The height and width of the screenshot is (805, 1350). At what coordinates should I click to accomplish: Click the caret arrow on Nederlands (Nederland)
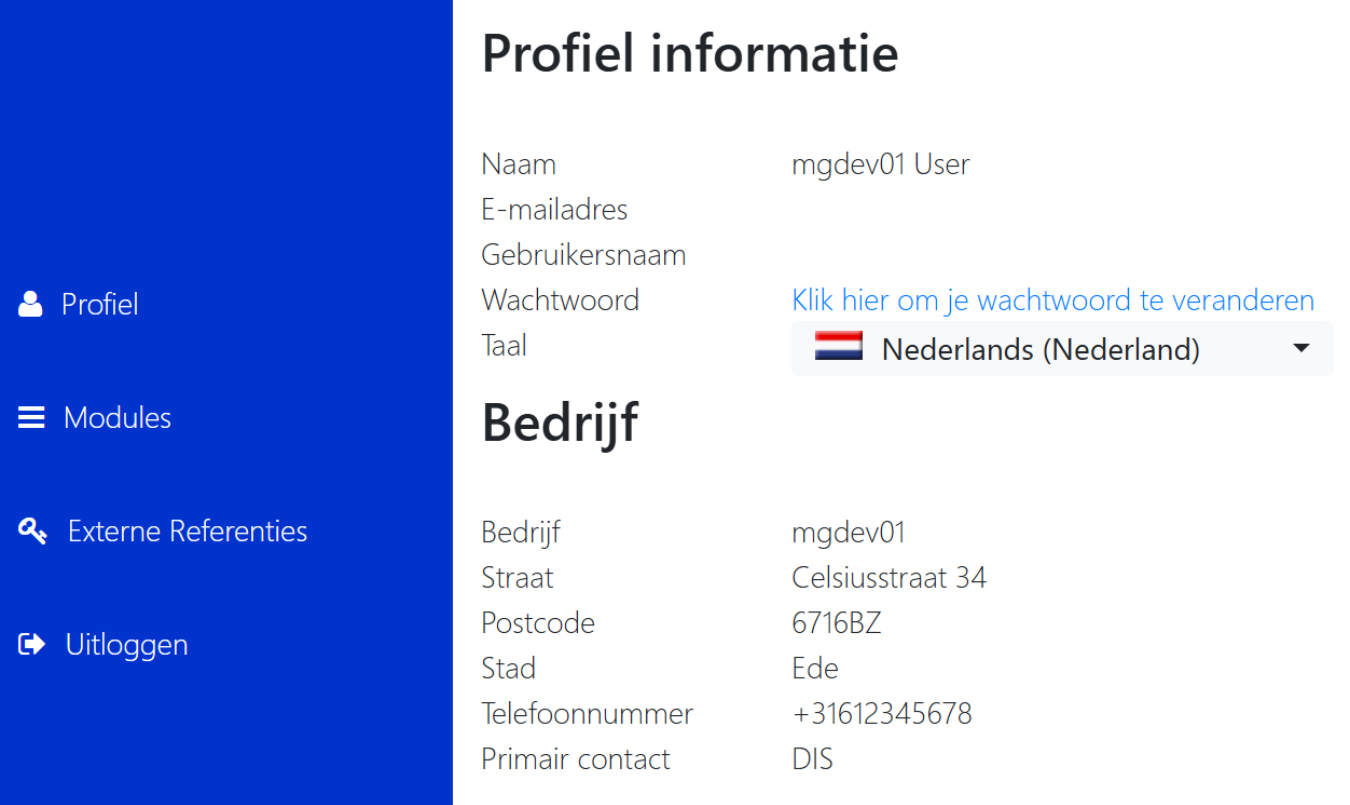pyautogui.click(x=1301, y=348)
